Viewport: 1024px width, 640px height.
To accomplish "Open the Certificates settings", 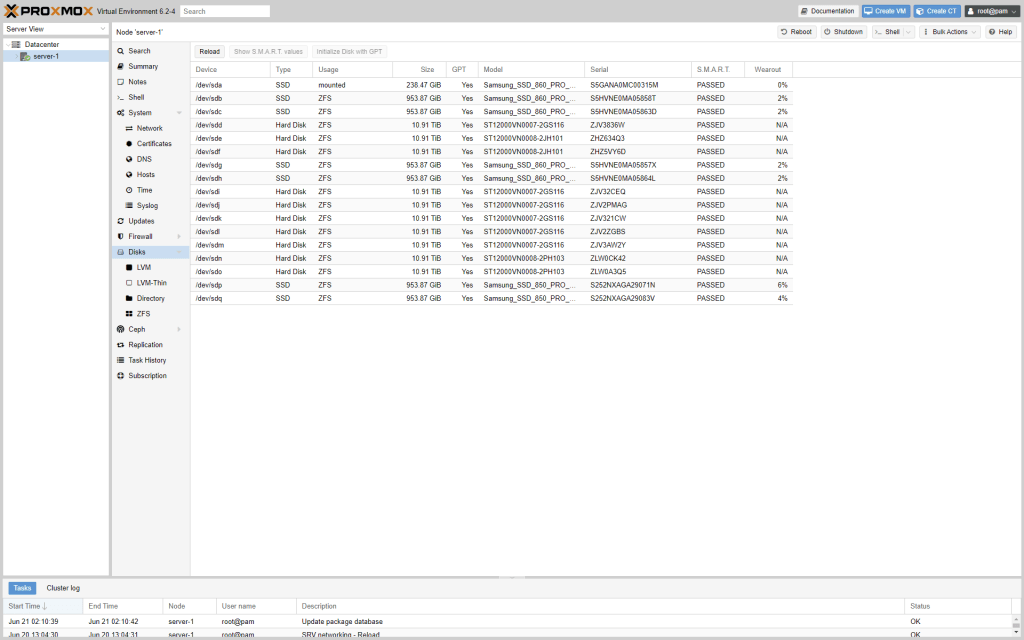I will click(154, 144).
